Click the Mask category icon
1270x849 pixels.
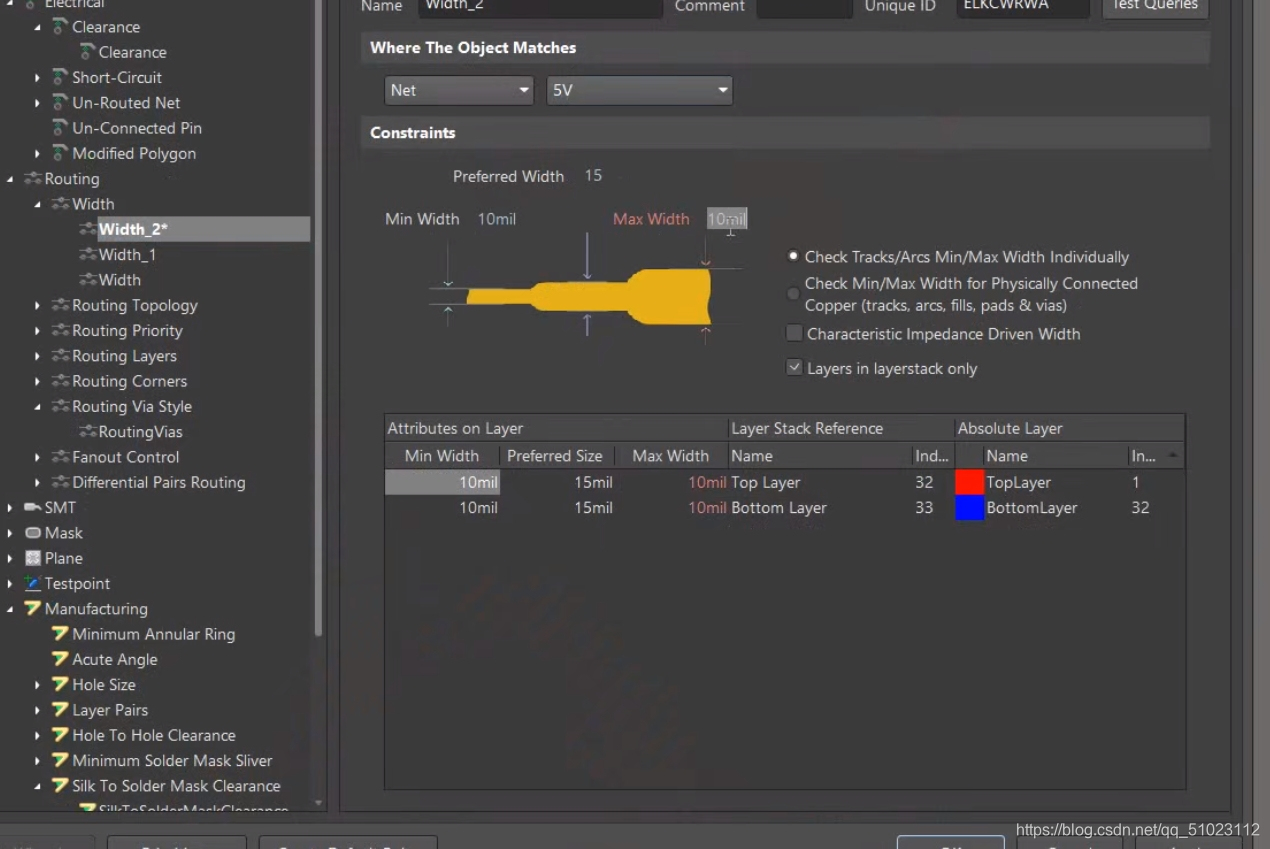[33, 533]
